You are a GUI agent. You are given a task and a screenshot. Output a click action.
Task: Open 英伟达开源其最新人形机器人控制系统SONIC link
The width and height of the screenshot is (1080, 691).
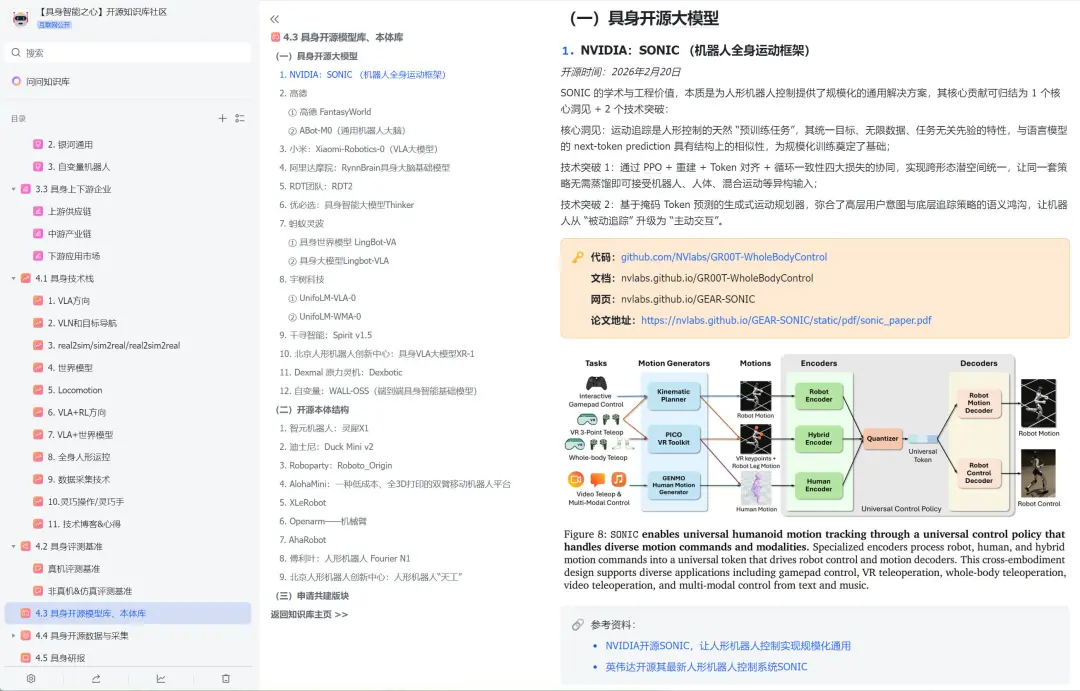tap(706, 667)
